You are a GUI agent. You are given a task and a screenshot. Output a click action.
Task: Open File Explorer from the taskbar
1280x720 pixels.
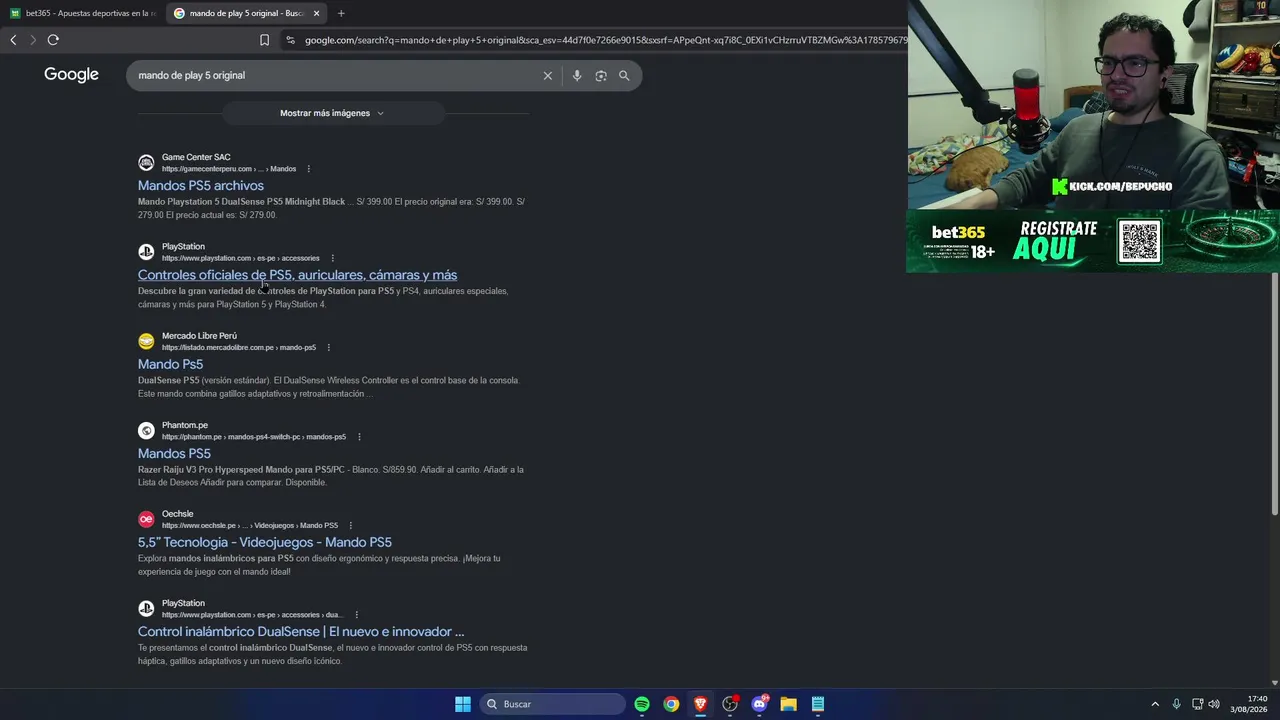click(788, 704)
